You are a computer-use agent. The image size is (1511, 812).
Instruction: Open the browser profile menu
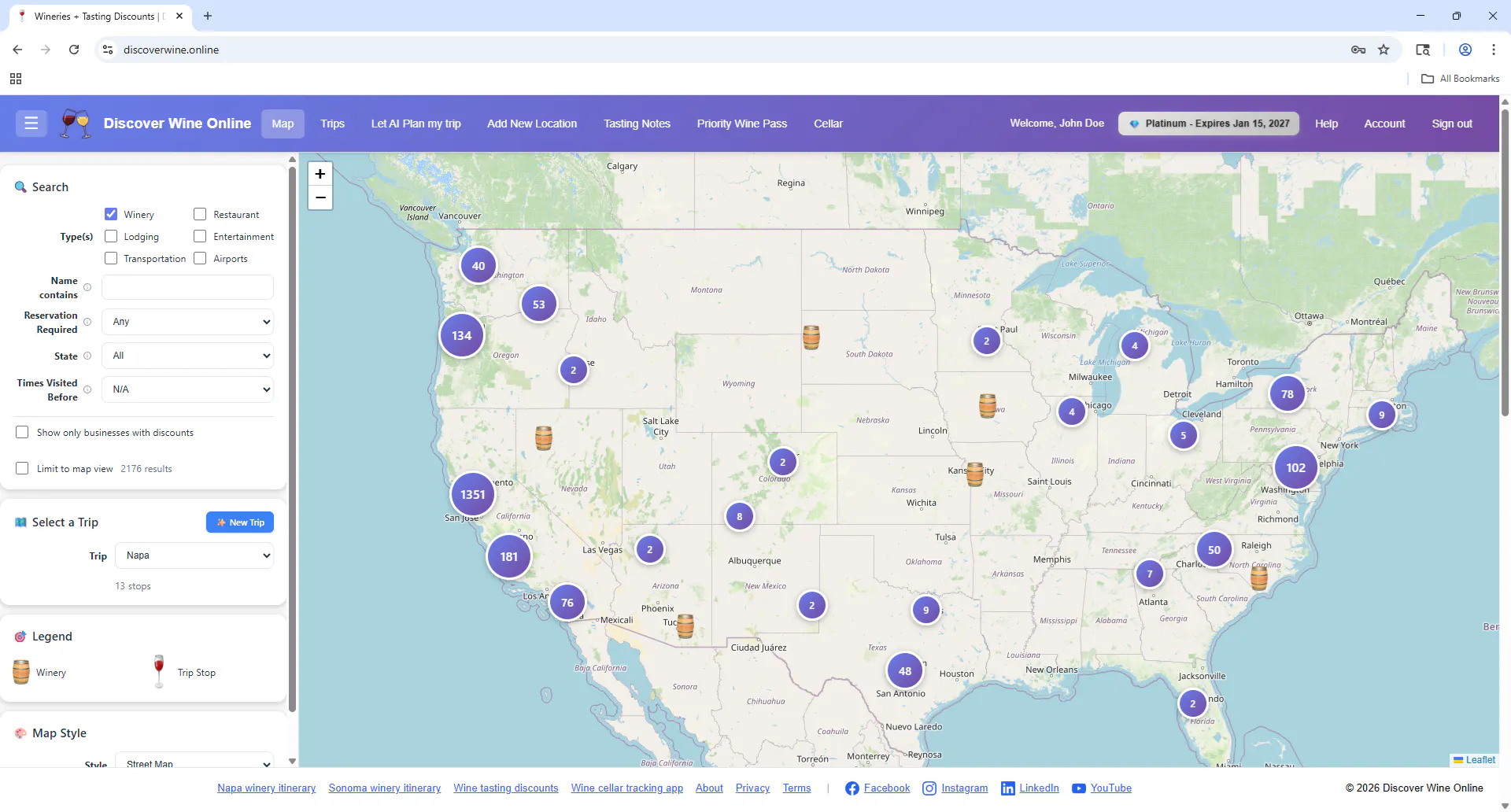coord(1465,50)
